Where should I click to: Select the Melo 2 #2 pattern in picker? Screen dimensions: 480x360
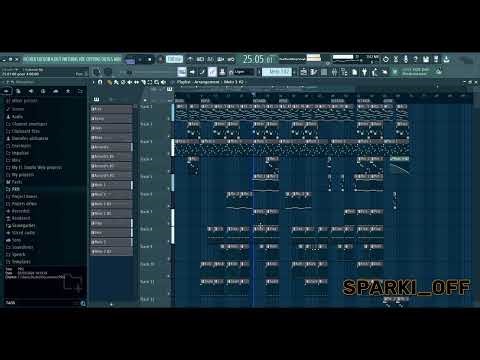tap(111, 252)
